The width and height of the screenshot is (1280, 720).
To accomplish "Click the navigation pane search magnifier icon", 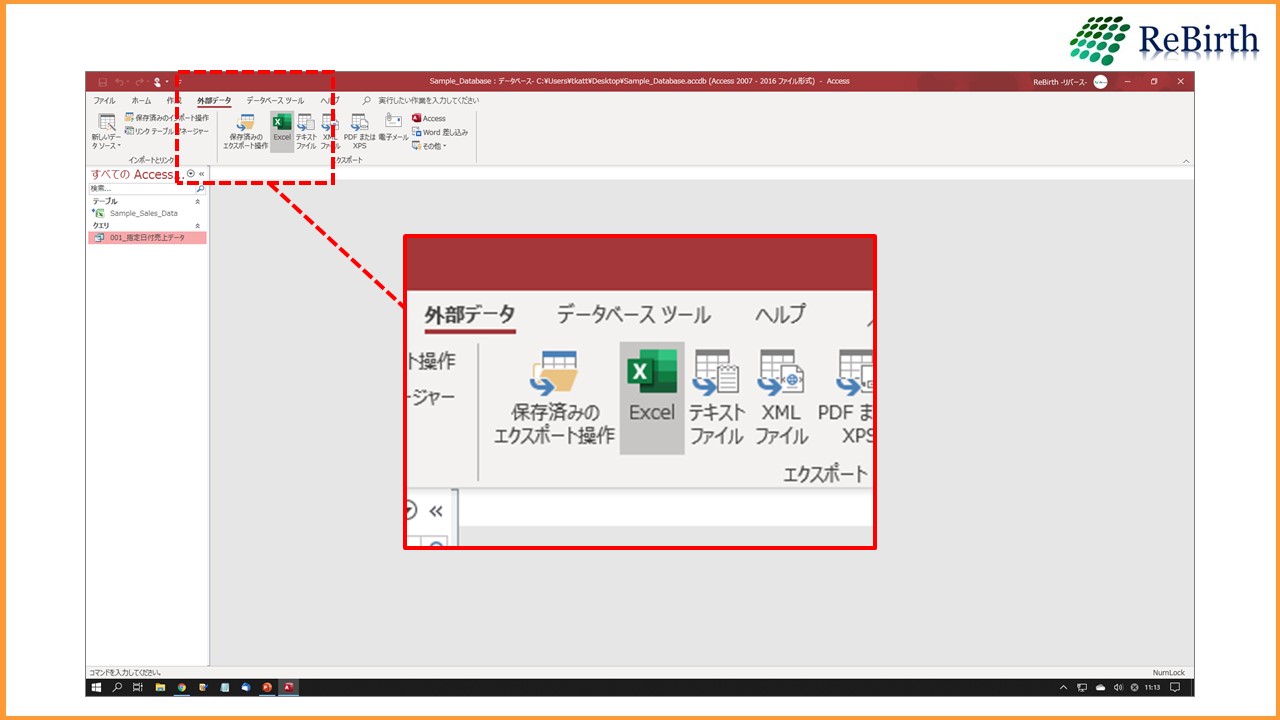I will coord(201,188).
